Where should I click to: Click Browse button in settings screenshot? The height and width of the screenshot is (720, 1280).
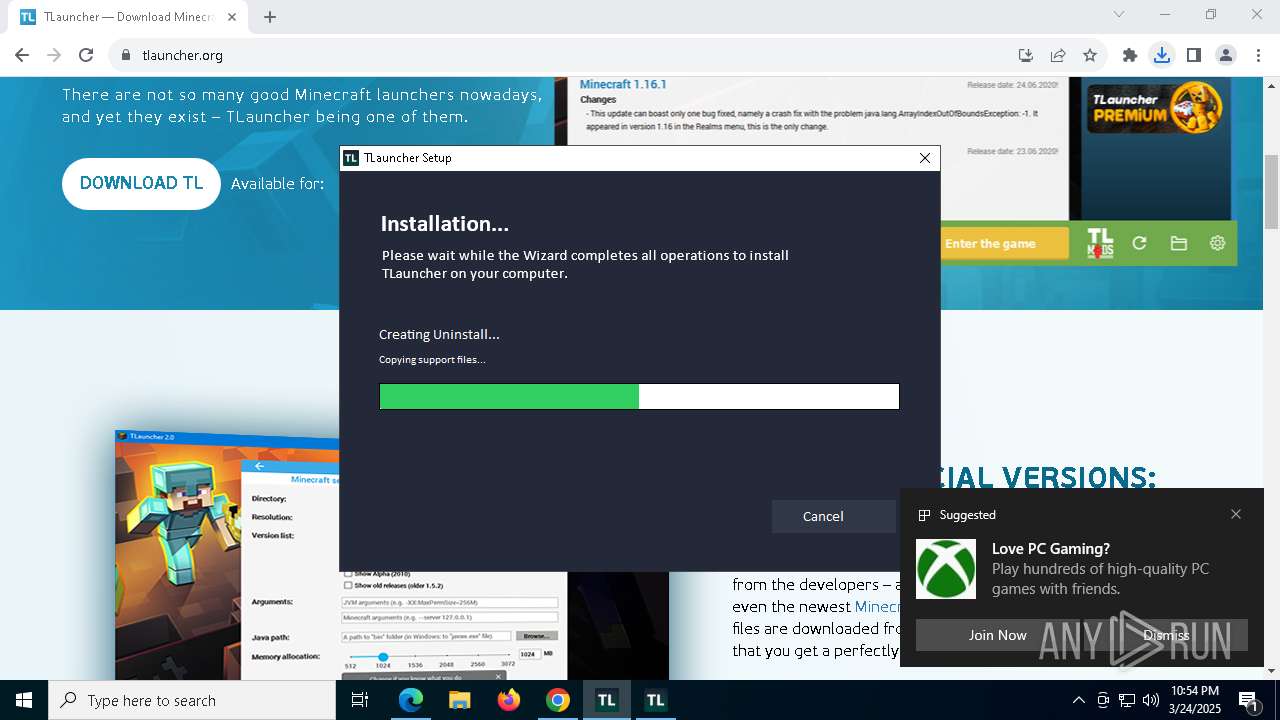click(537, 636)
